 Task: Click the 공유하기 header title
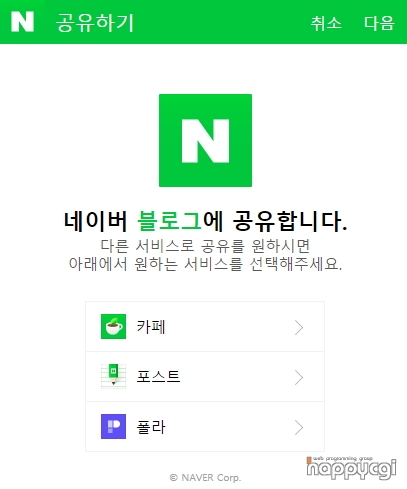coord(95,23)
